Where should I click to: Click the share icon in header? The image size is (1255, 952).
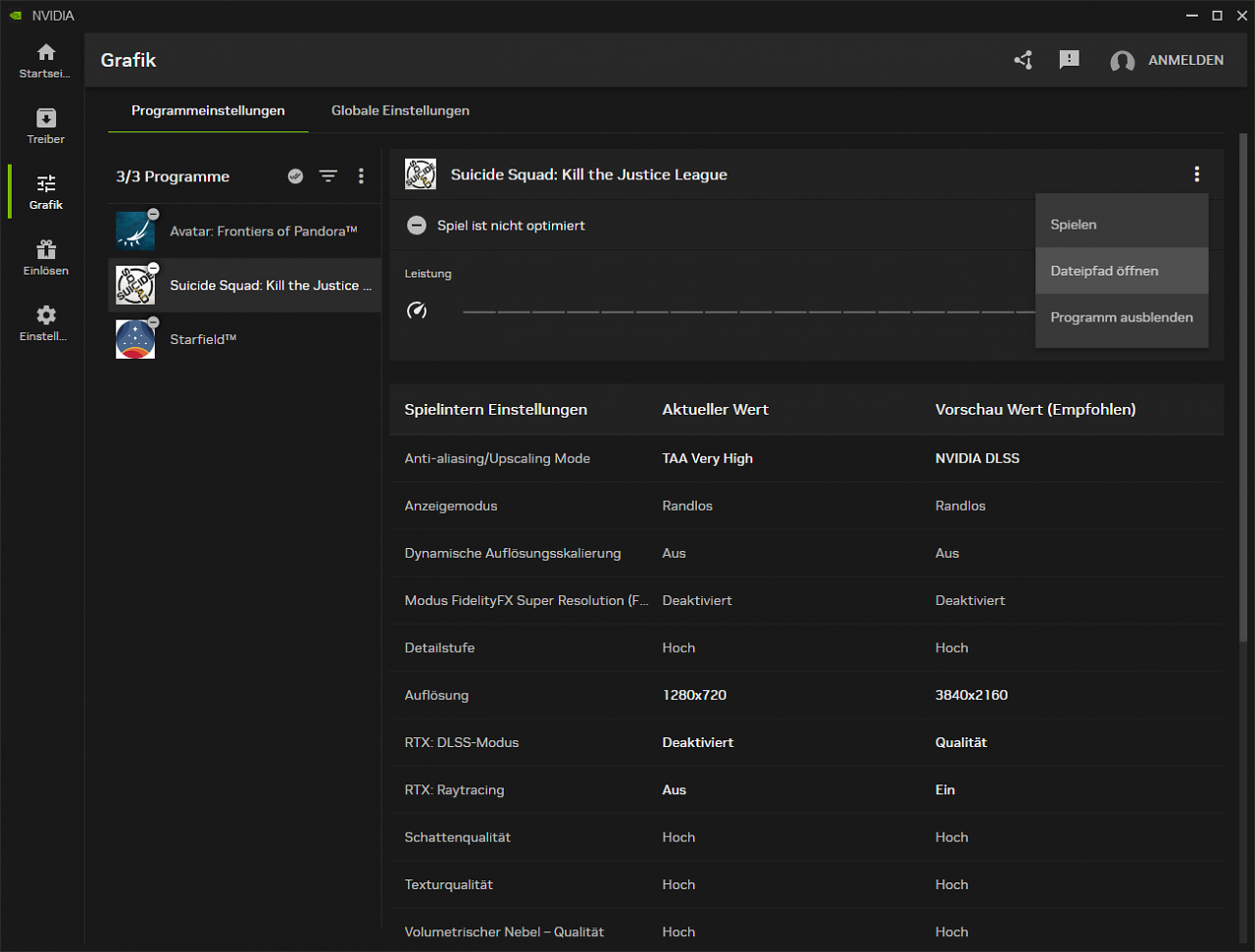(x=1023, y=61)
